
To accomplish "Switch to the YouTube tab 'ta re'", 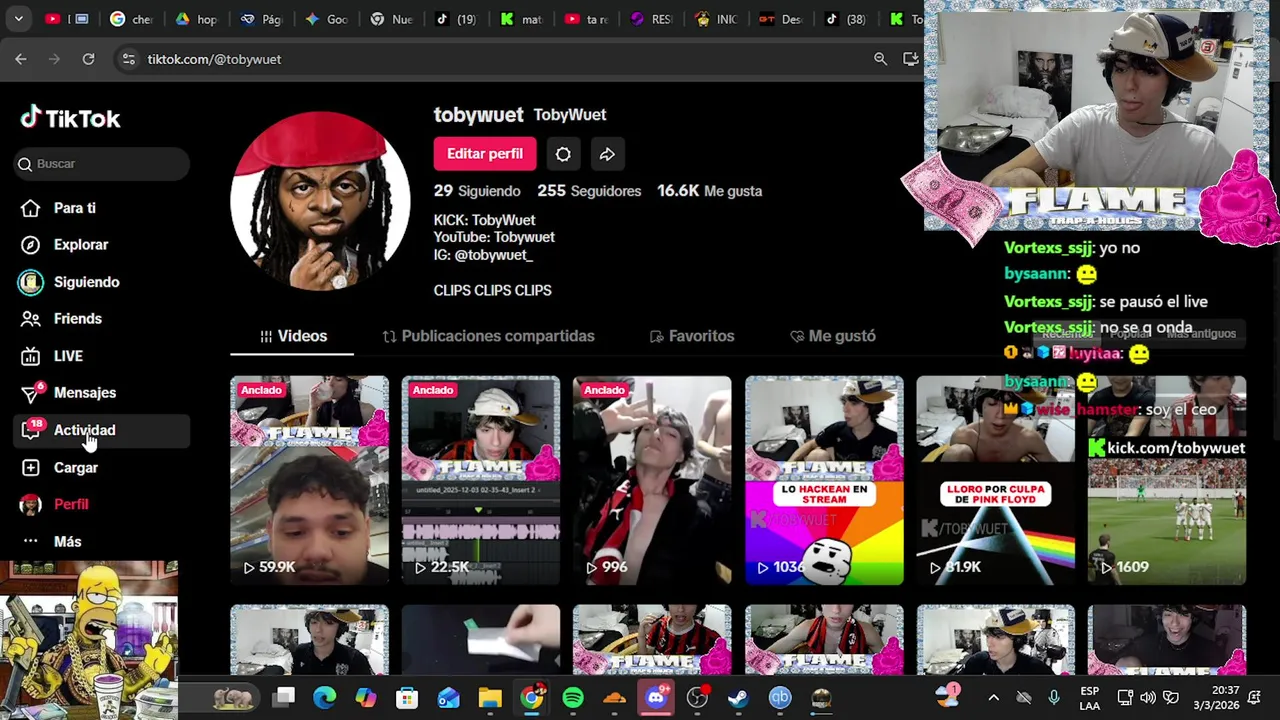I will 587,19.
